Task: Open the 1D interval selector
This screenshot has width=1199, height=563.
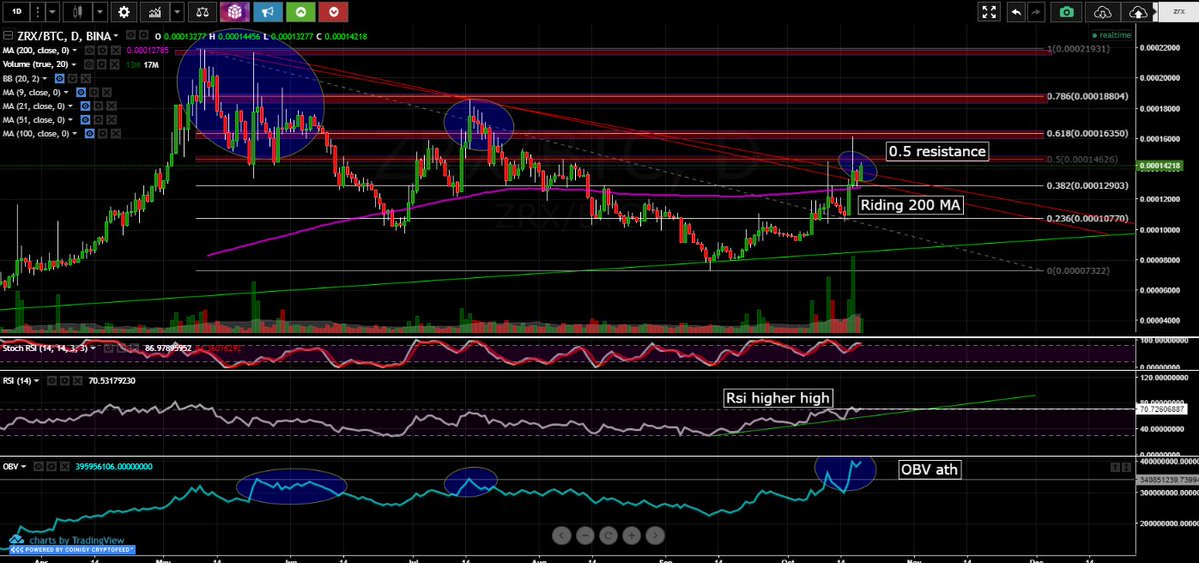Action: [x=16, y=11]
